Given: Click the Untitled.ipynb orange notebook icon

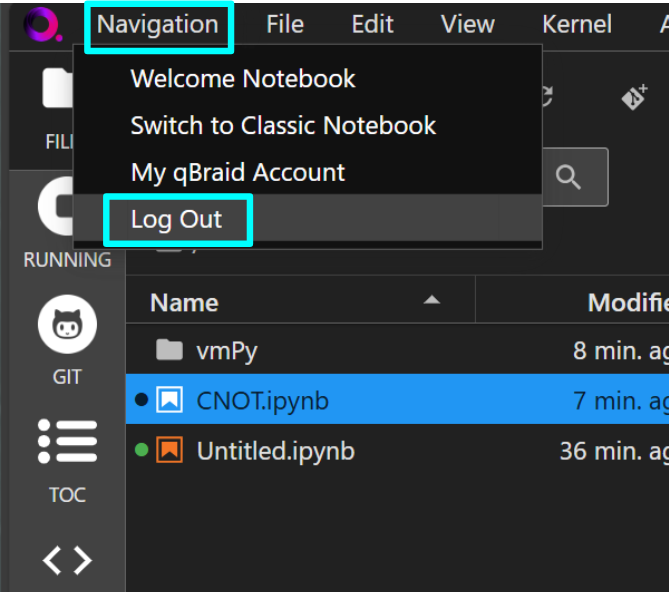Looking at the screenshot, I should coord(169,450).
